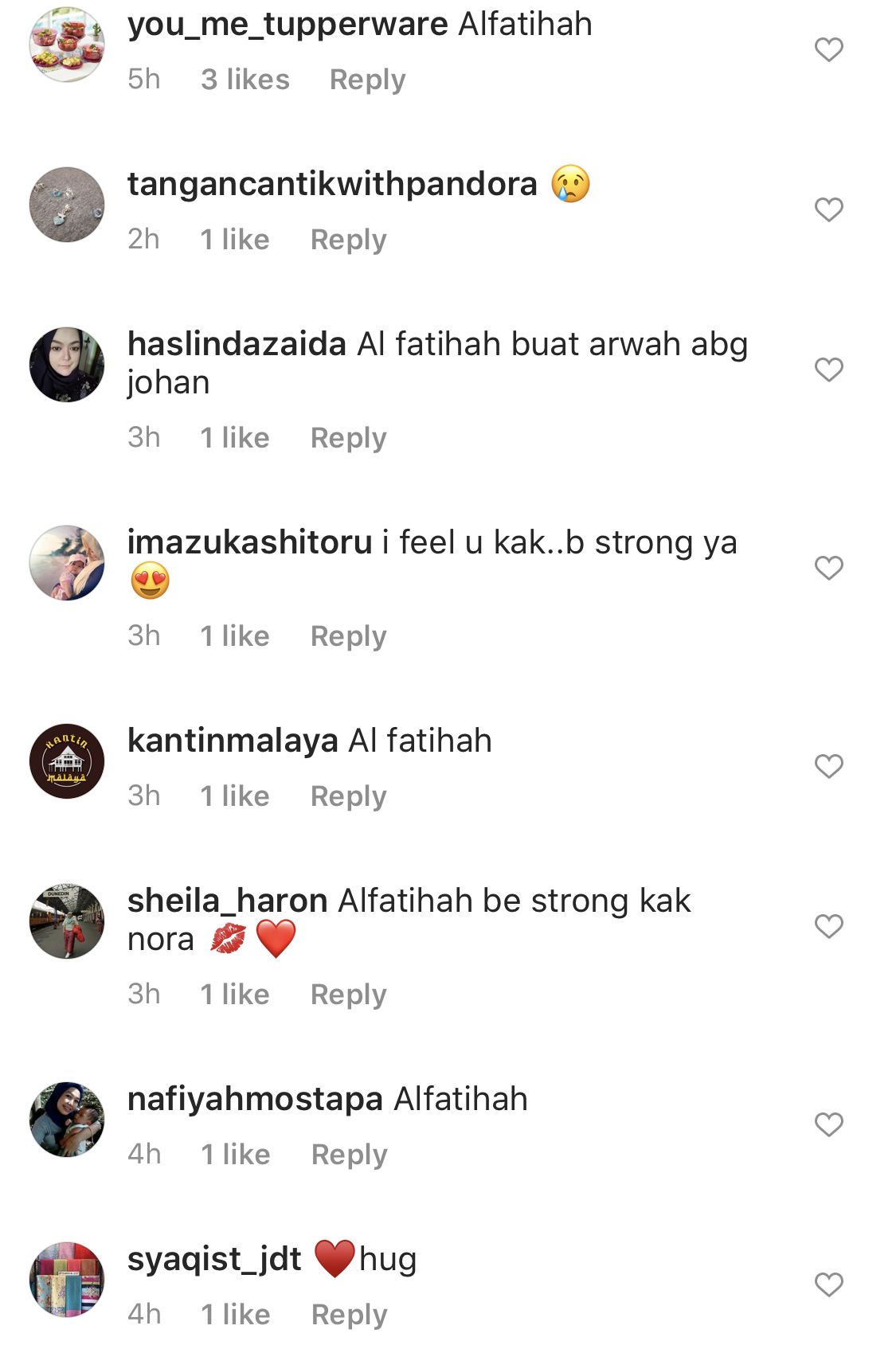View haslindazaida's profile photo
The width and height of the screenshot is (896, 1345).
click(67, 365)
